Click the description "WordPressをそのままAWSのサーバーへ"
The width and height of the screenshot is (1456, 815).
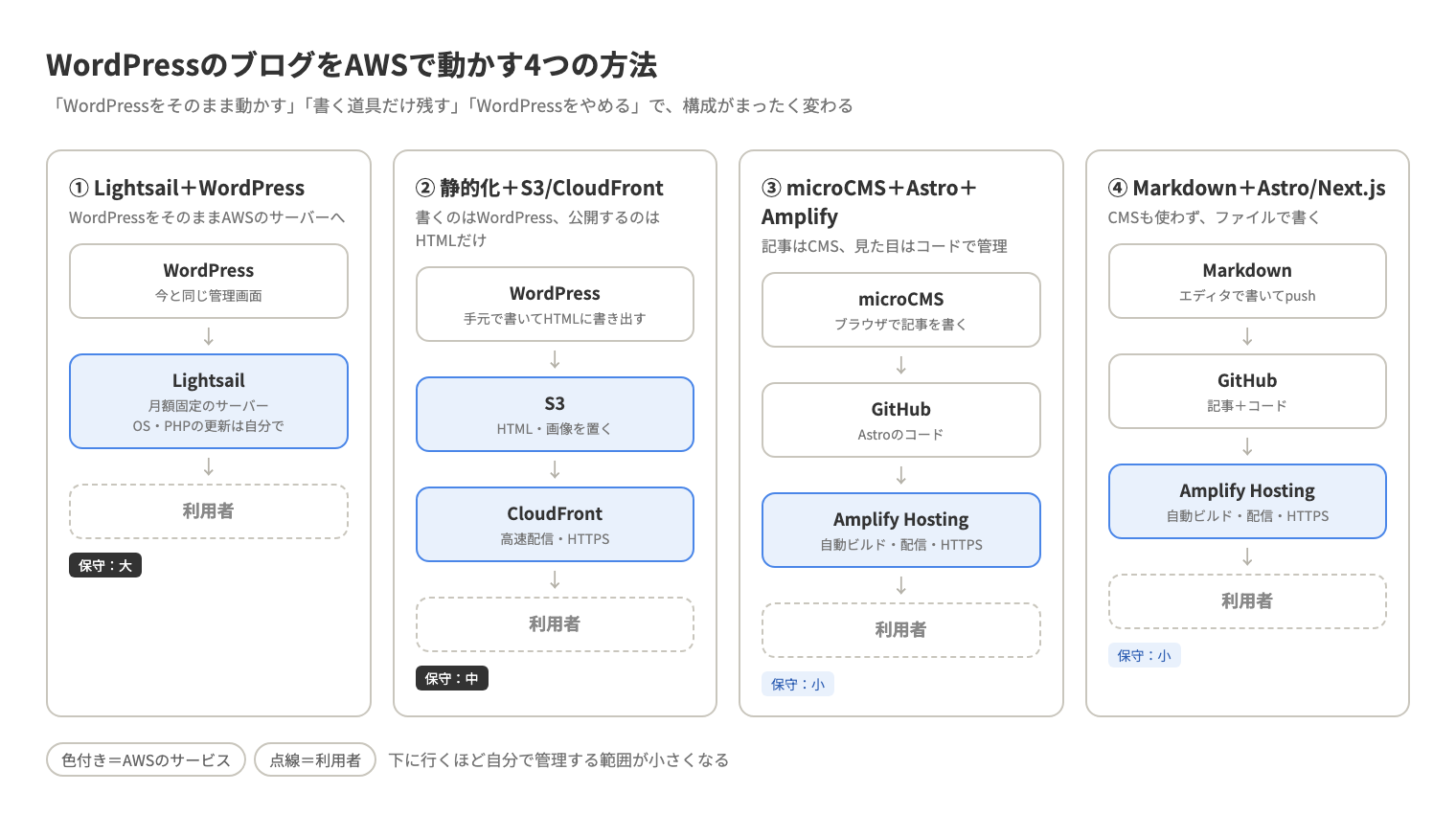pyautogui.click(x=207, y=217)
